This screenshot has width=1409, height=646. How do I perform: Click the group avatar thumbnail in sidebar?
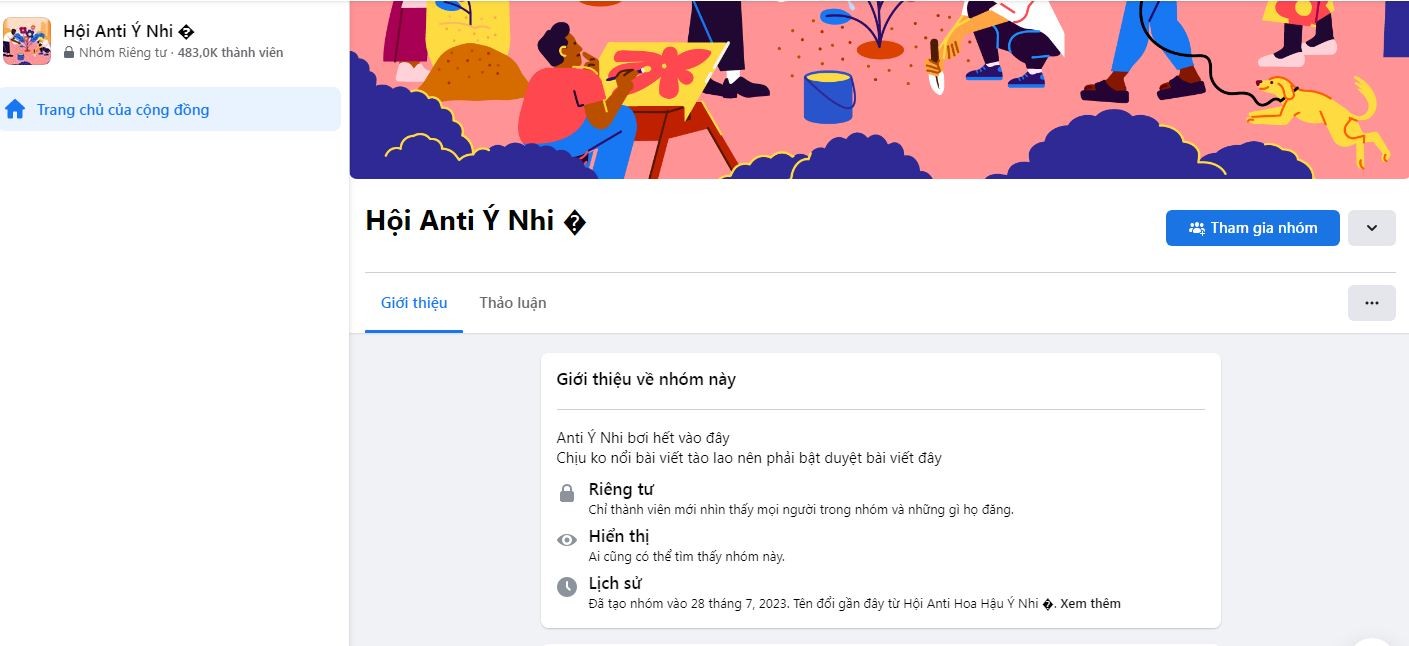[27, 41]
